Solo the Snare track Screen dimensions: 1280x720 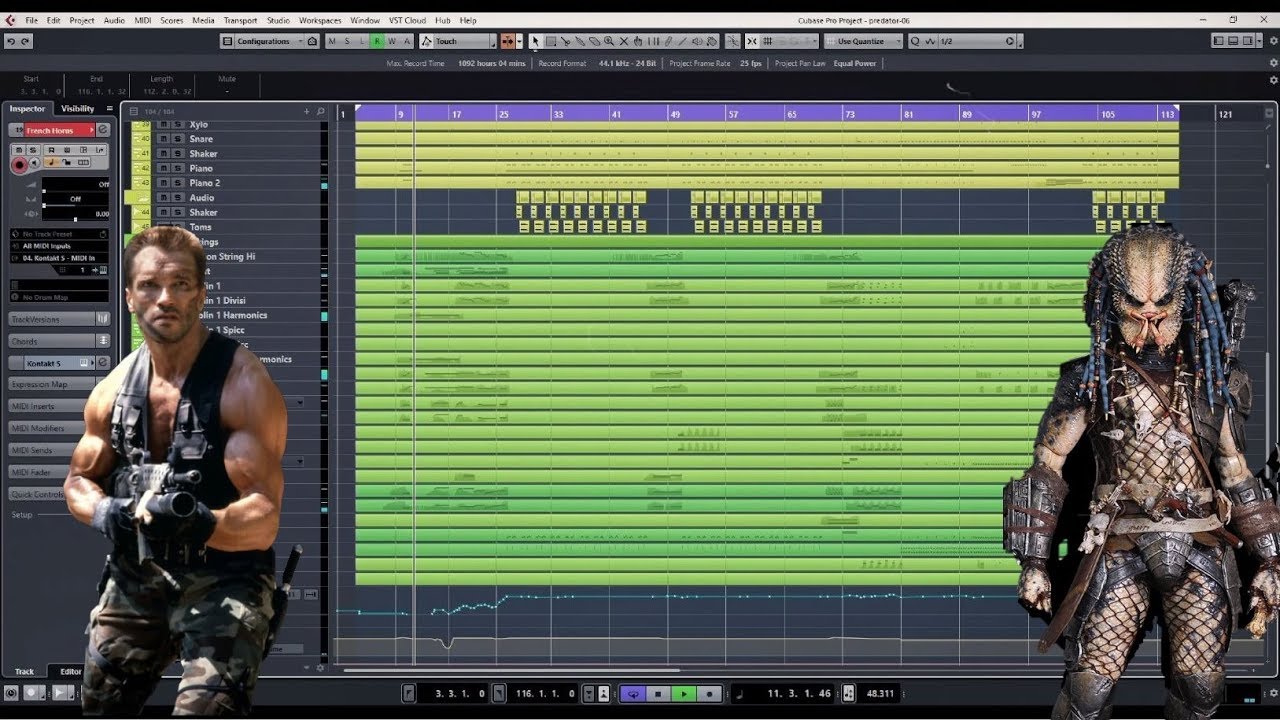coord(177,139)
